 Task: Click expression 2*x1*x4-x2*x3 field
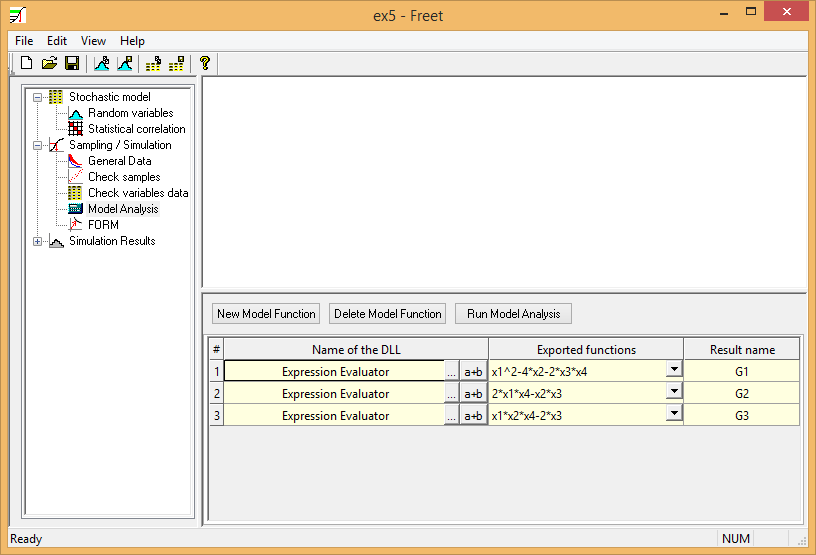577,394
